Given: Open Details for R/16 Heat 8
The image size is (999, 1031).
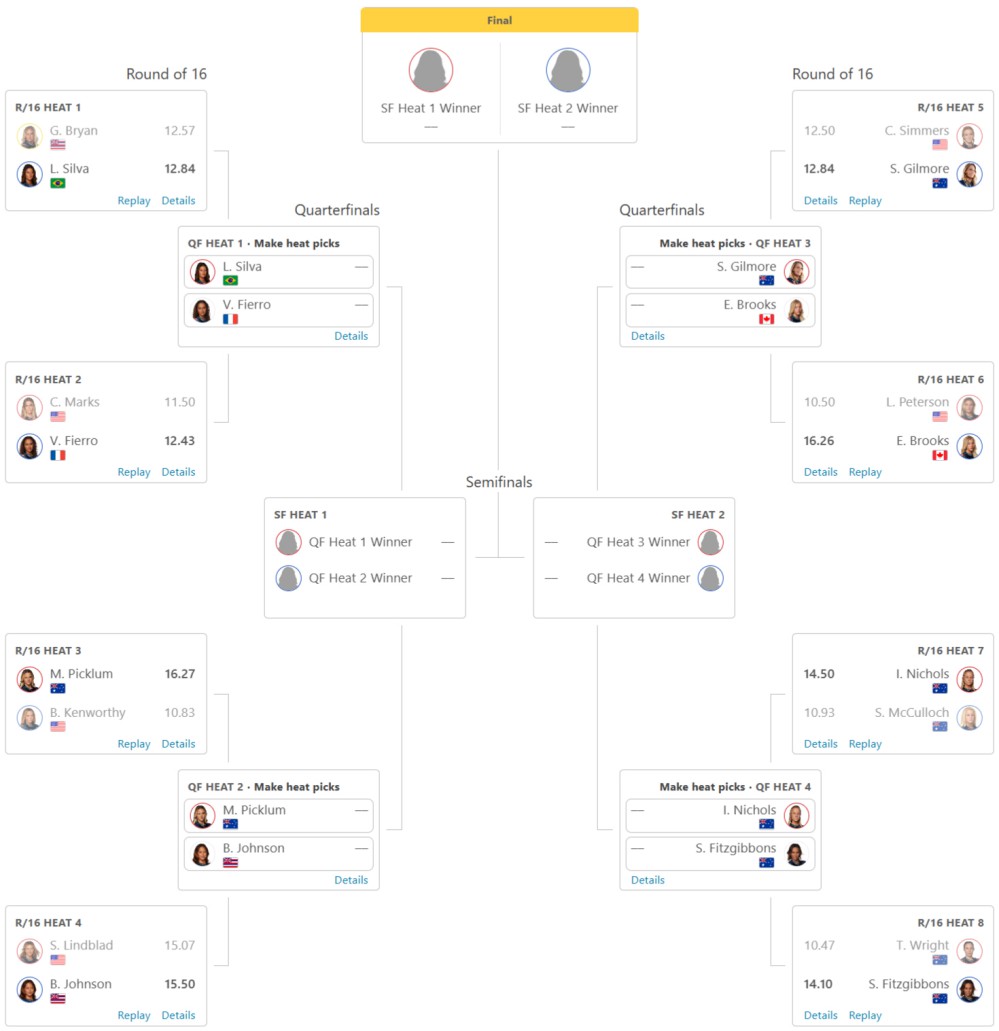Looking at the screenshot, I should [821, 1015].
